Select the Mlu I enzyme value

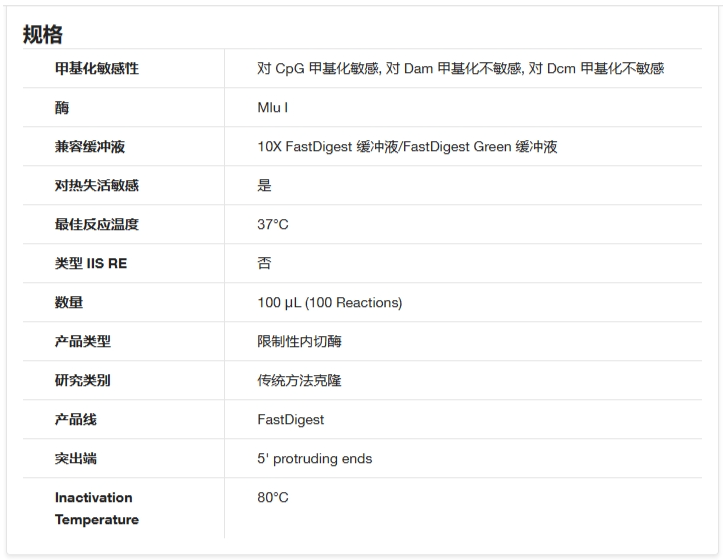pos(273,108)
